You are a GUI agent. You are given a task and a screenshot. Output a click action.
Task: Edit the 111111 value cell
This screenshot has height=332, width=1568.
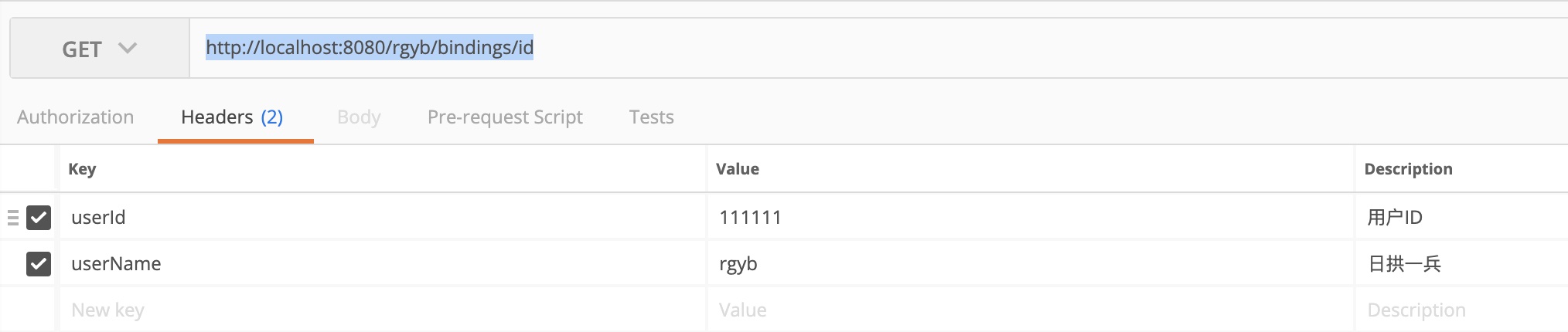1028,218
